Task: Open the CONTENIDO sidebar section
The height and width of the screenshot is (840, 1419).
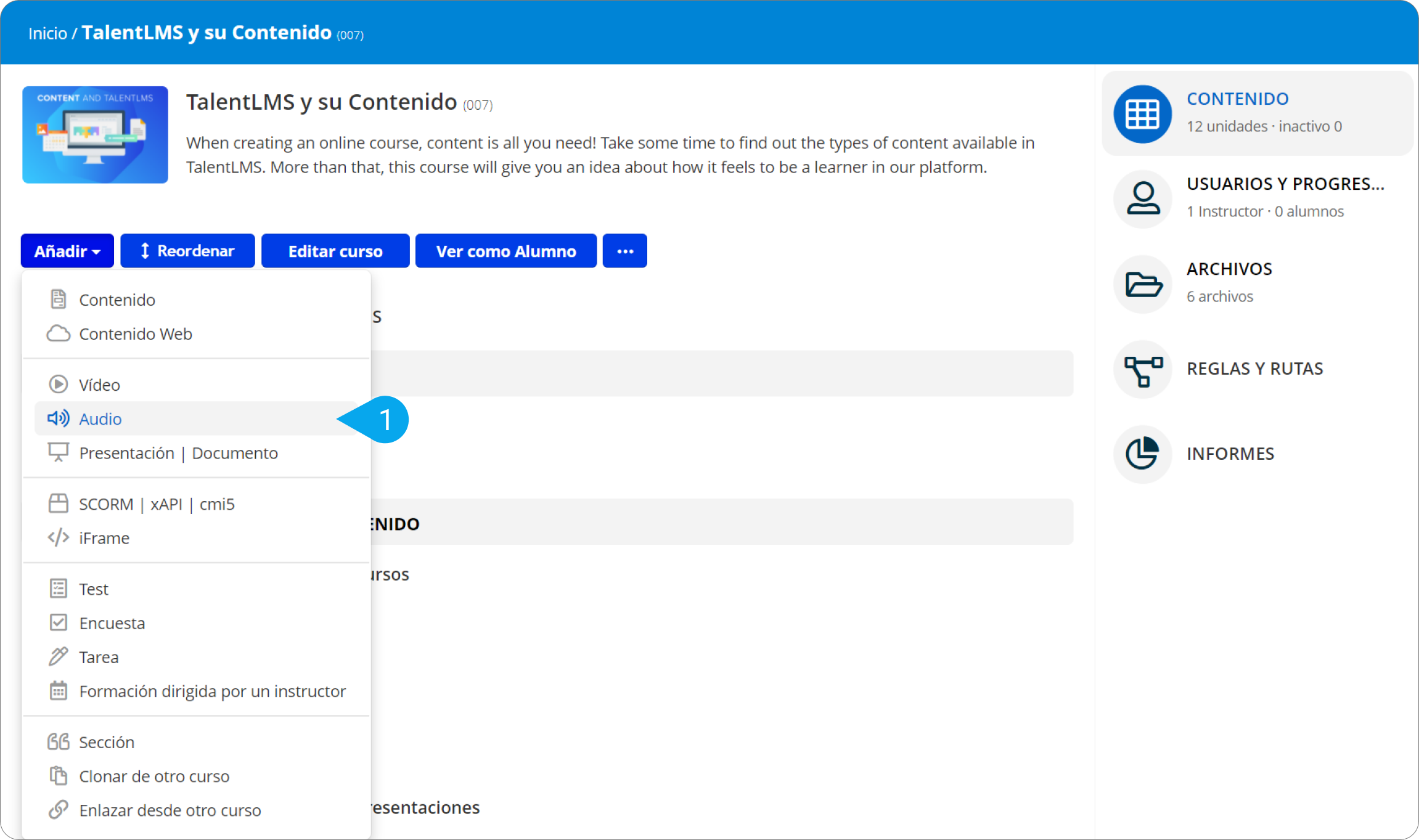Action: pyautogui.click(x=1257, y=113)
